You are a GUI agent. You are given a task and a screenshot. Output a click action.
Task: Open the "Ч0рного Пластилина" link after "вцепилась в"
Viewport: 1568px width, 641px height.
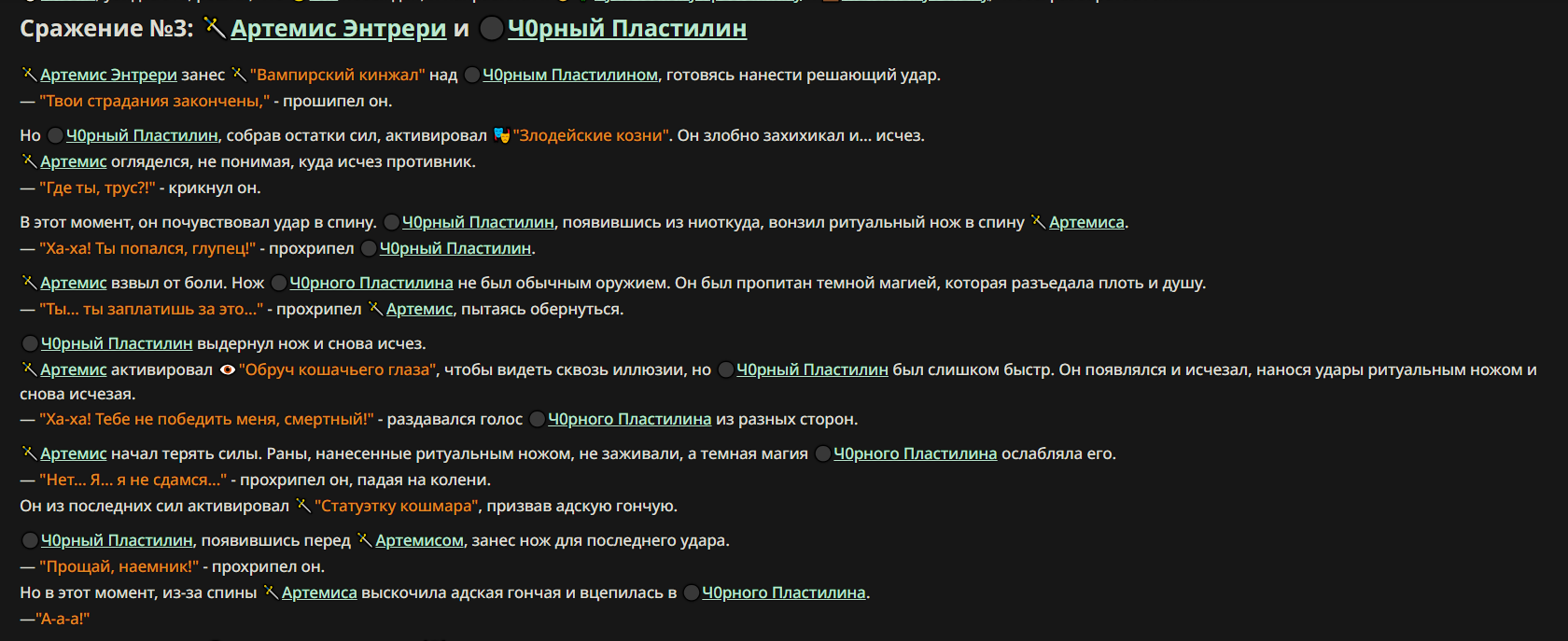784,592
